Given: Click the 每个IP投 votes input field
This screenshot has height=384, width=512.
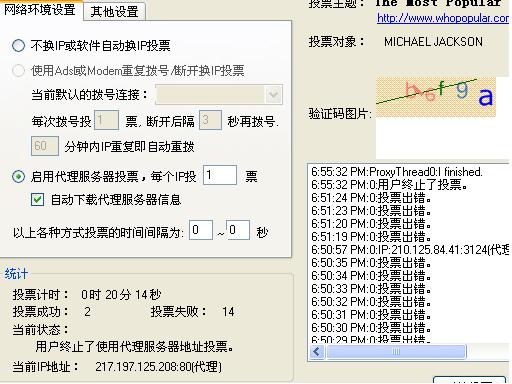Looking at the screenshot, I should (220, 175).
